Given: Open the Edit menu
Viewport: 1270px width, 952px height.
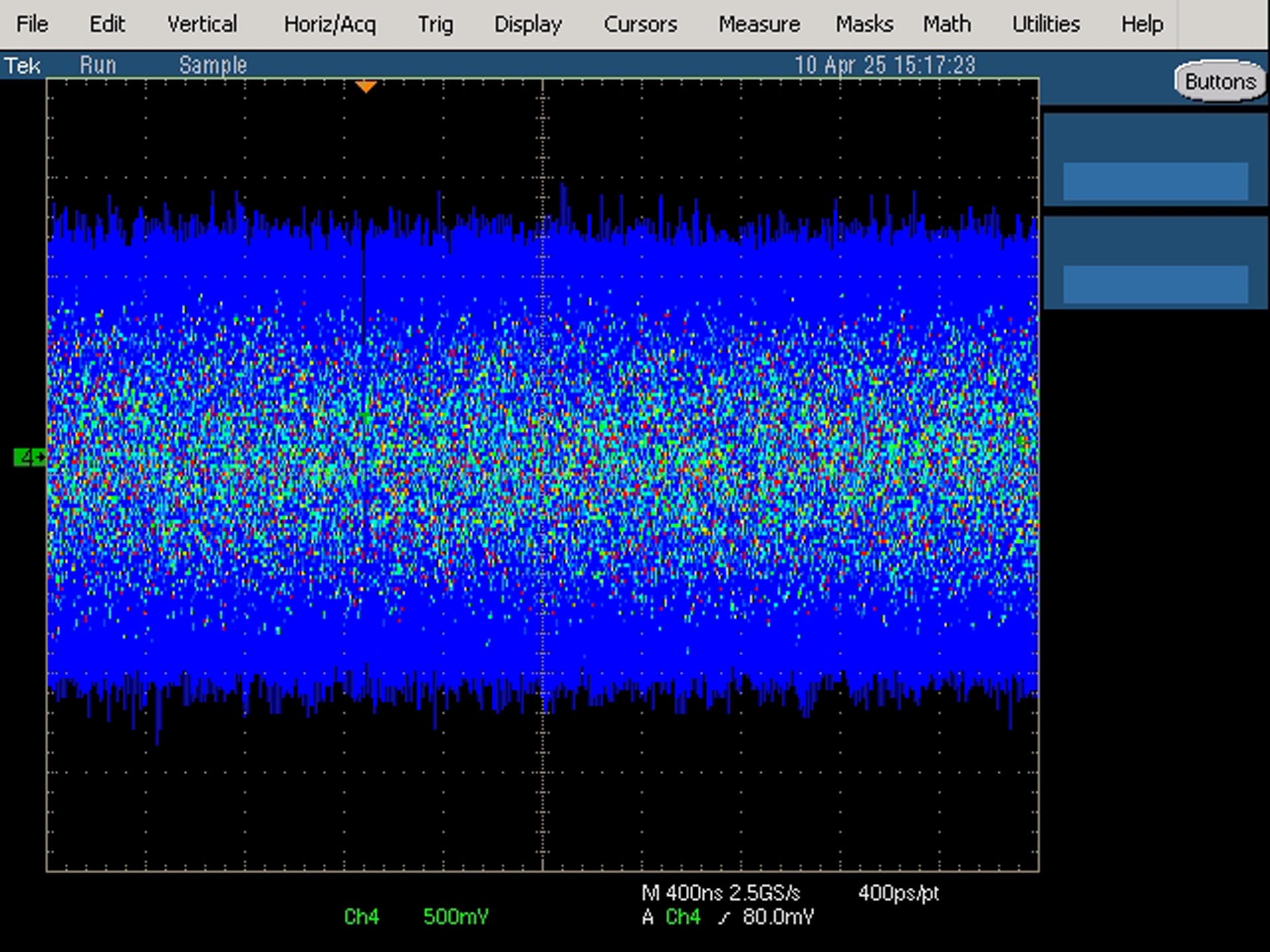Looking at the screenshot, I should [107, 24].
